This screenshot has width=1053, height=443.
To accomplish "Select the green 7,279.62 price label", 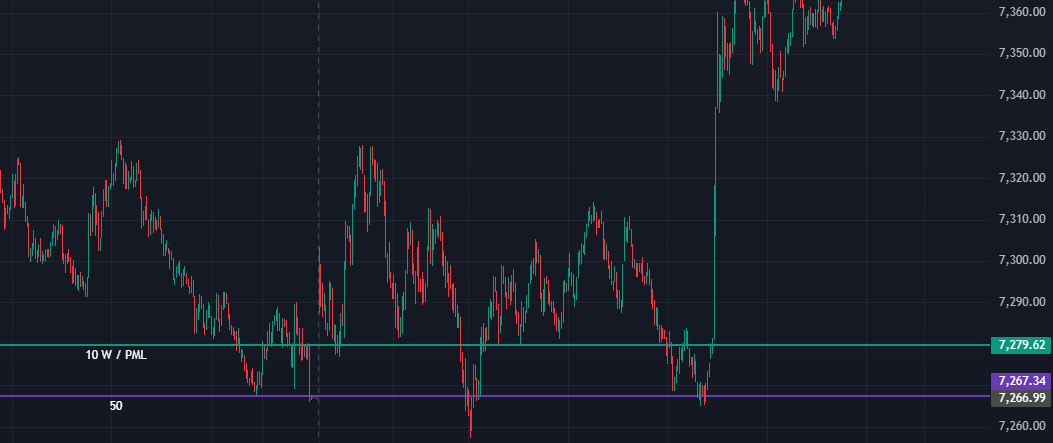I will [1021, 345].
